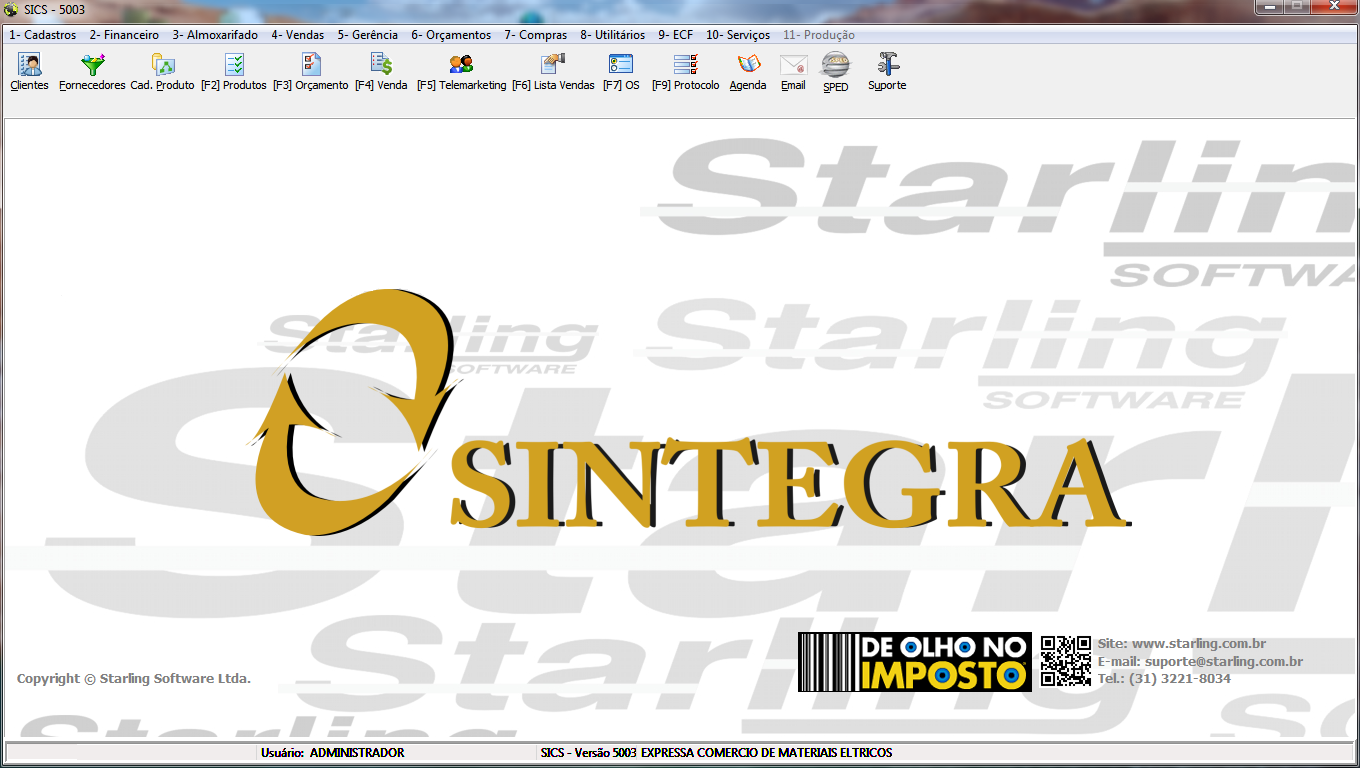Screen dimensions: 1366x768
Task: Click the [F7] OS icon
Action: click(621, 65)
